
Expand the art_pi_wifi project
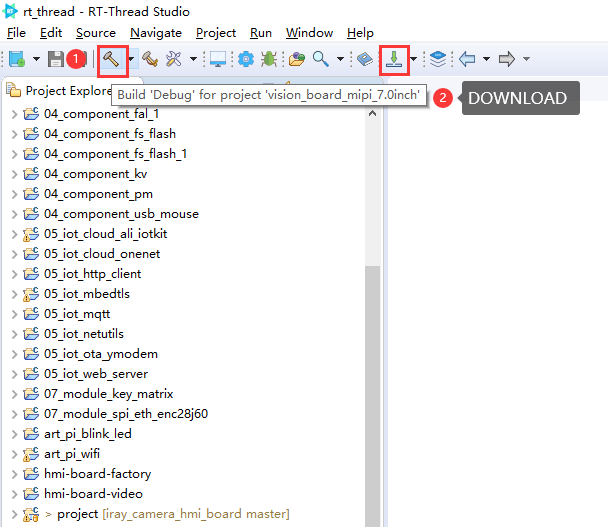coord(14,454)
